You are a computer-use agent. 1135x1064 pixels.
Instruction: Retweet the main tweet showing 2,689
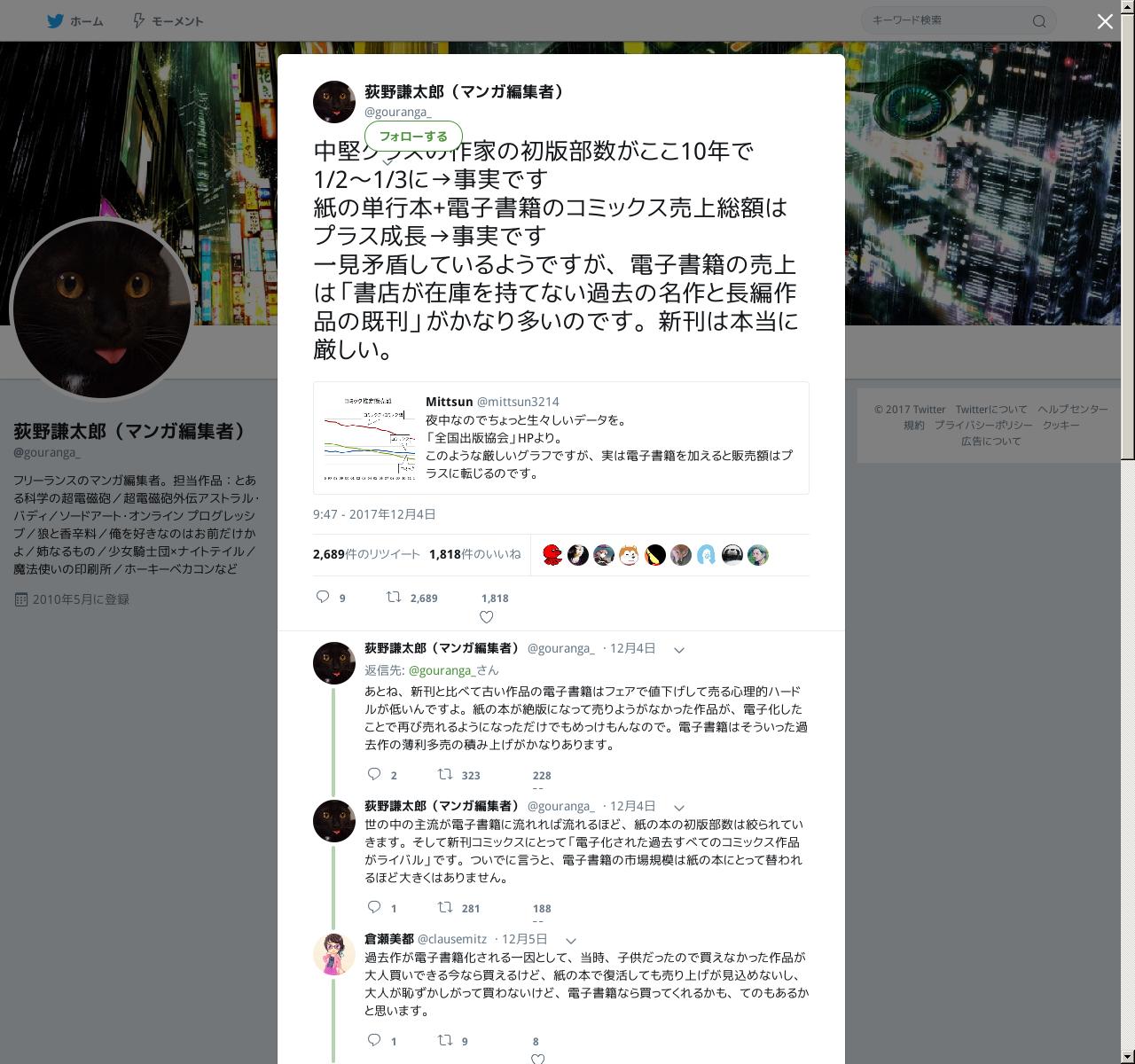(x=394, y=598)
